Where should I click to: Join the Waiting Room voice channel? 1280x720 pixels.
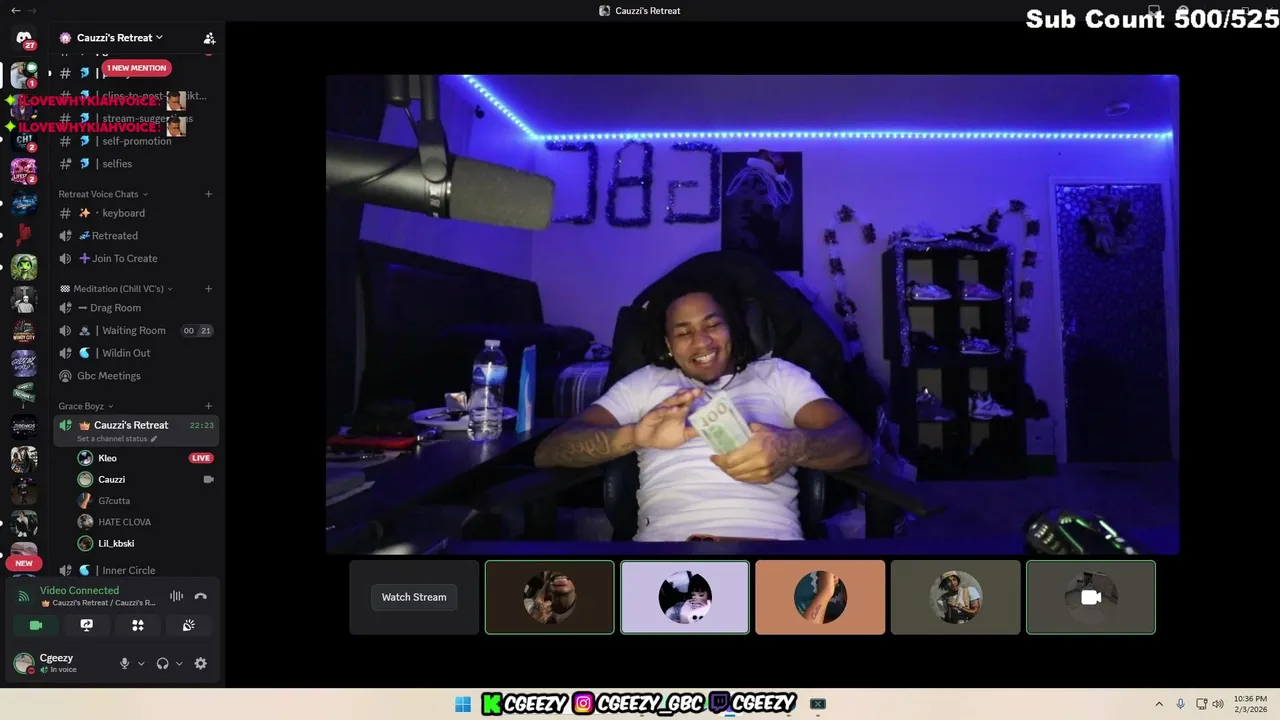(133, 331)
